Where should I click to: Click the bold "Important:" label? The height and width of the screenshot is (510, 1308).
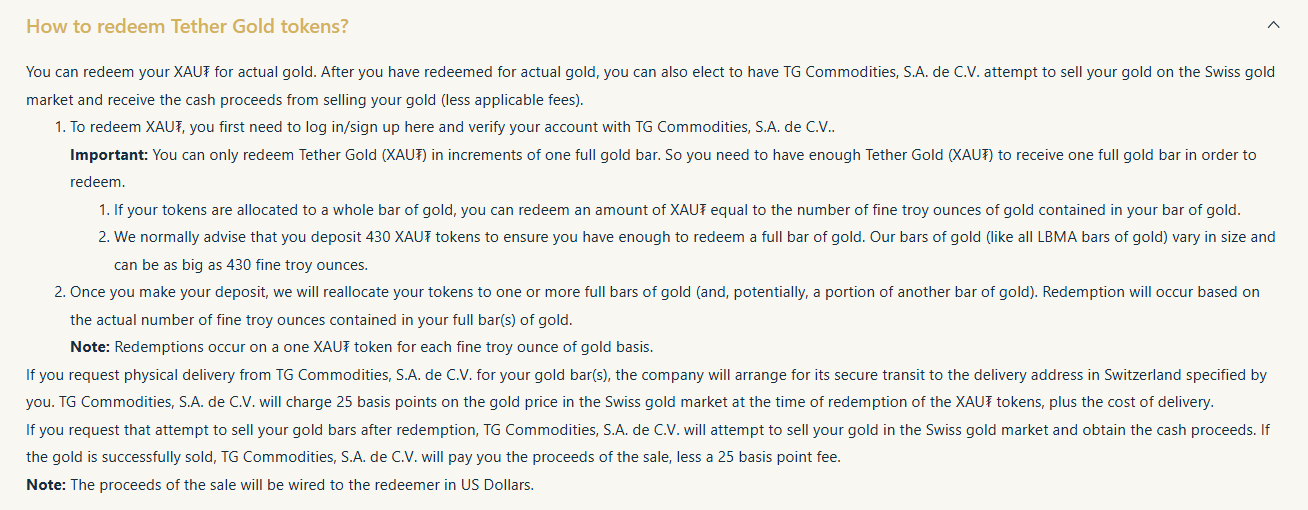108,155
